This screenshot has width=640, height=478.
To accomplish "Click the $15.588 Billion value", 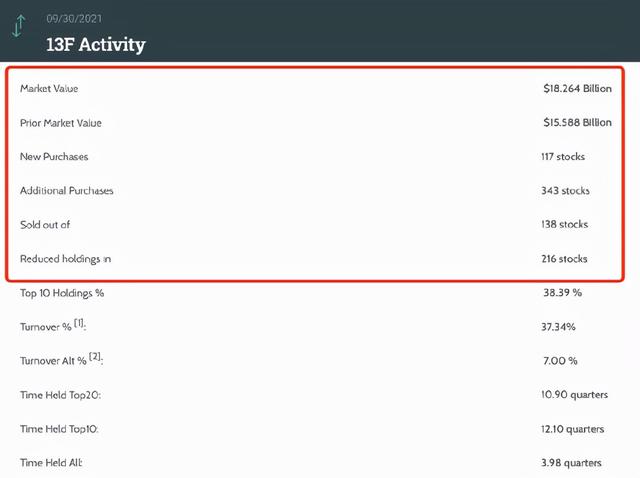I will 577,123.
